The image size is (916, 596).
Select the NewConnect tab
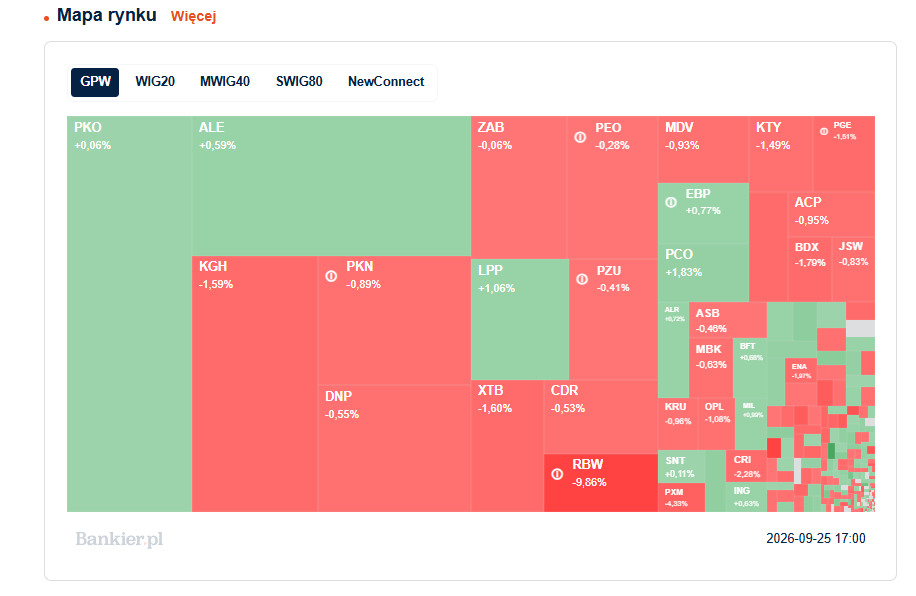pos(386,82)
